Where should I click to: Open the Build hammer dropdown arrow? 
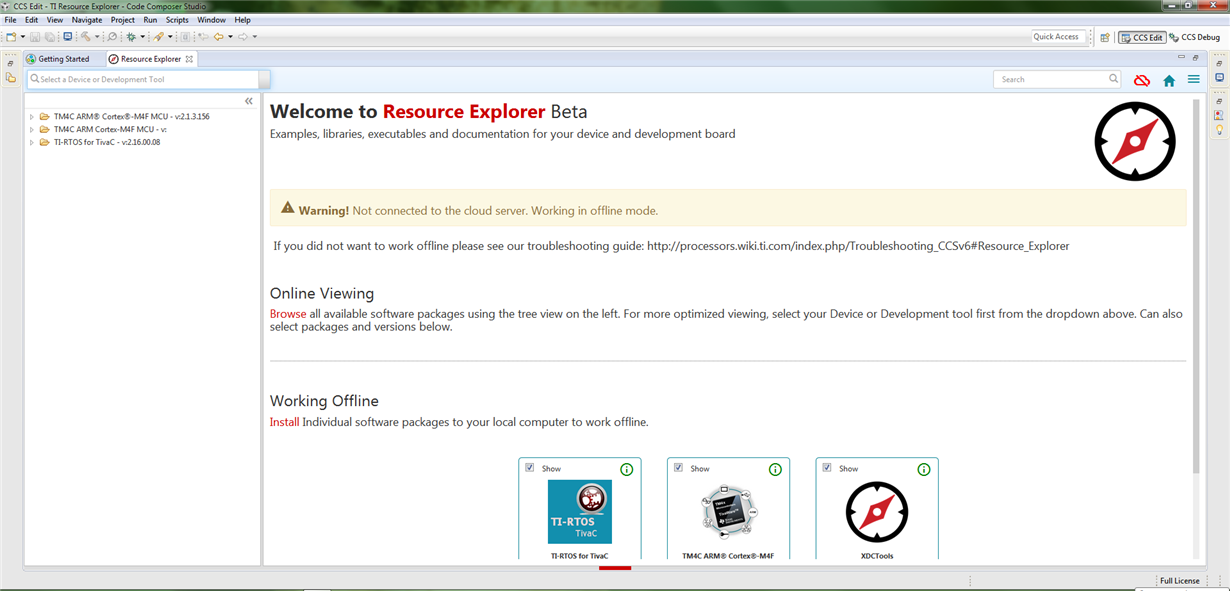click(x=97, y=37)
